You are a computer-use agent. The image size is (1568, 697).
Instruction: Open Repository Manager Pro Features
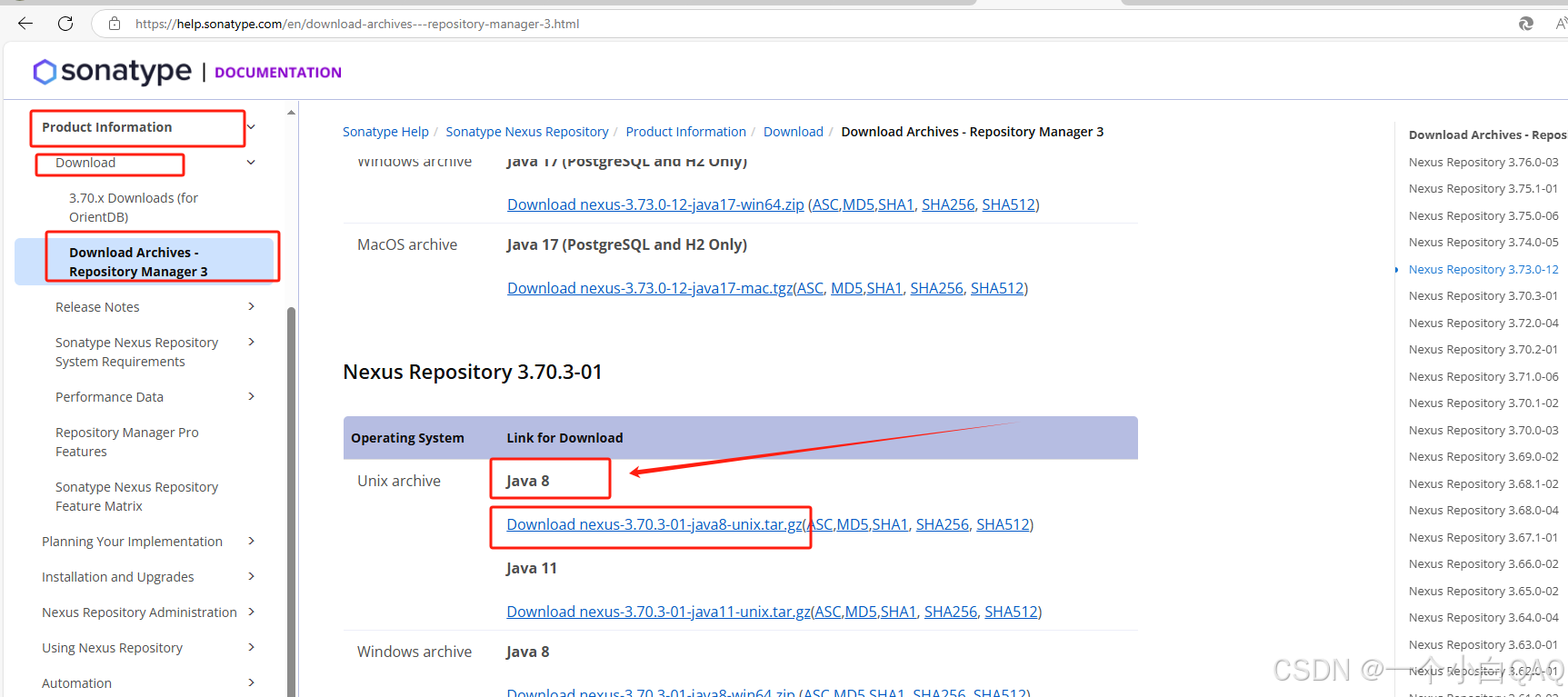coord(127,442)
